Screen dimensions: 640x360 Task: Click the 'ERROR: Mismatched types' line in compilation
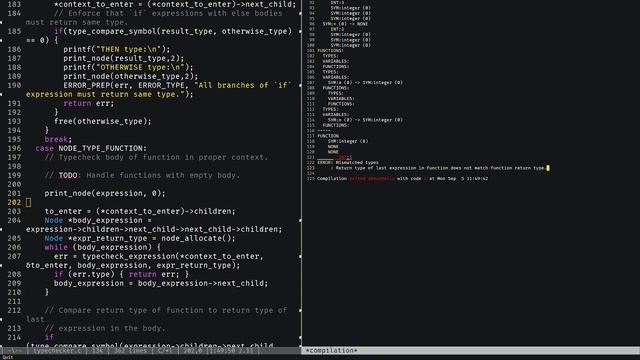pyautogui.click(x=348, y=162)
